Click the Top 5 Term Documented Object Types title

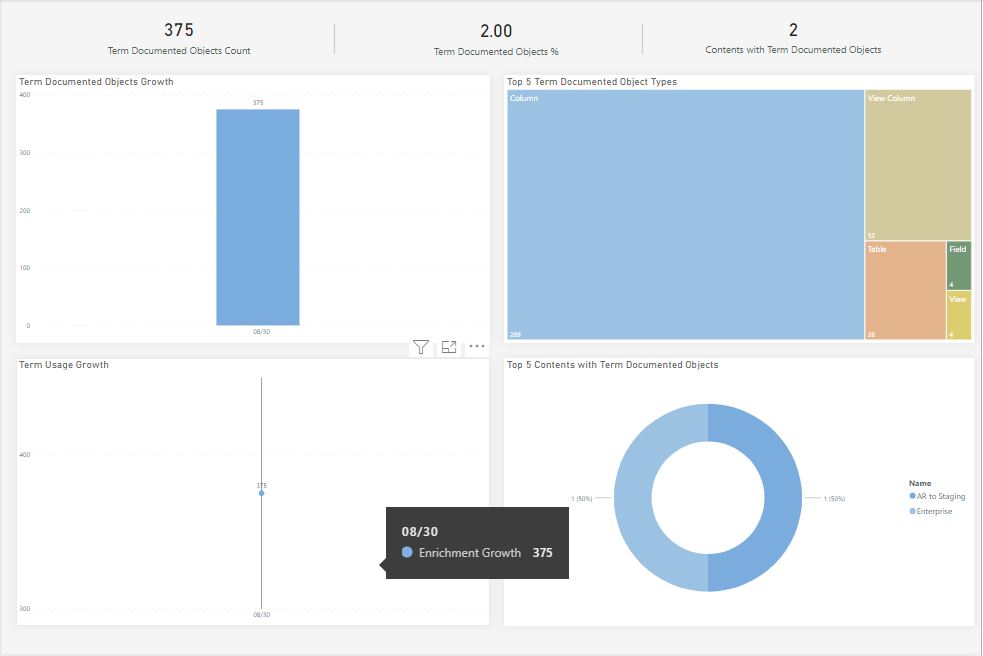[x=592, y=82]
